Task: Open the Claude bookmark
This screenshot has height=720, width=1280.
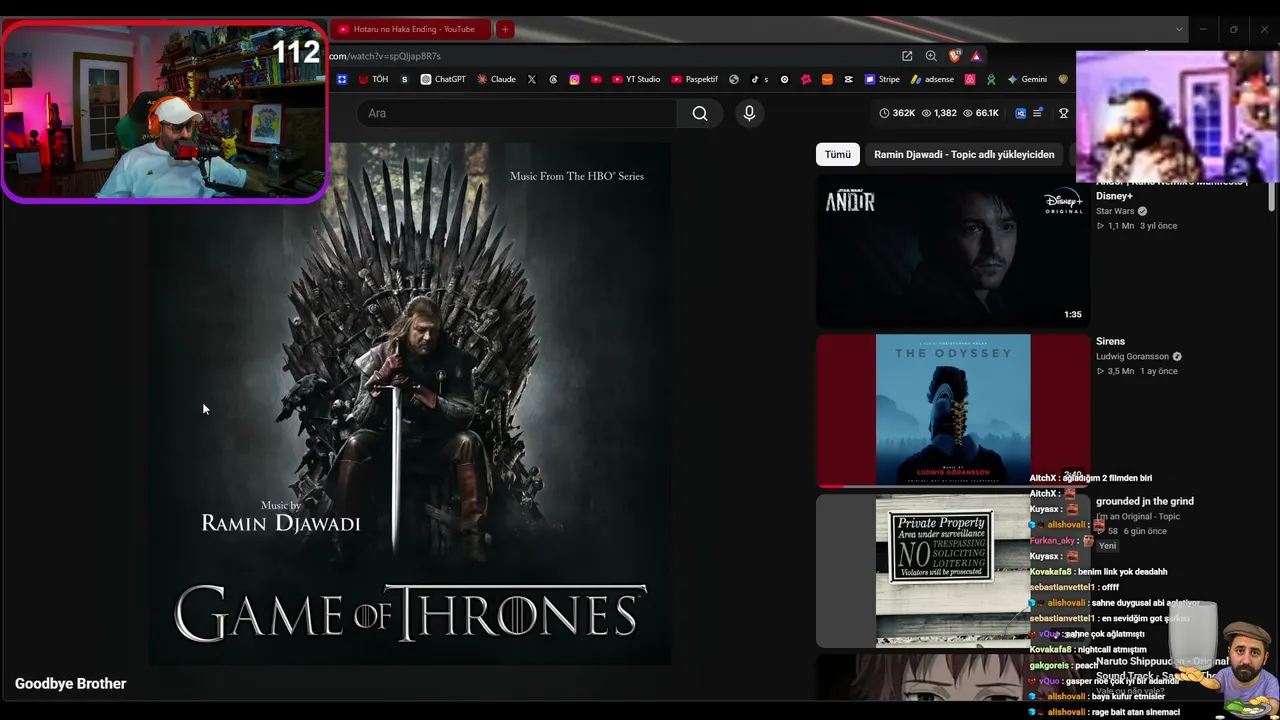Action: coord(496,79)
